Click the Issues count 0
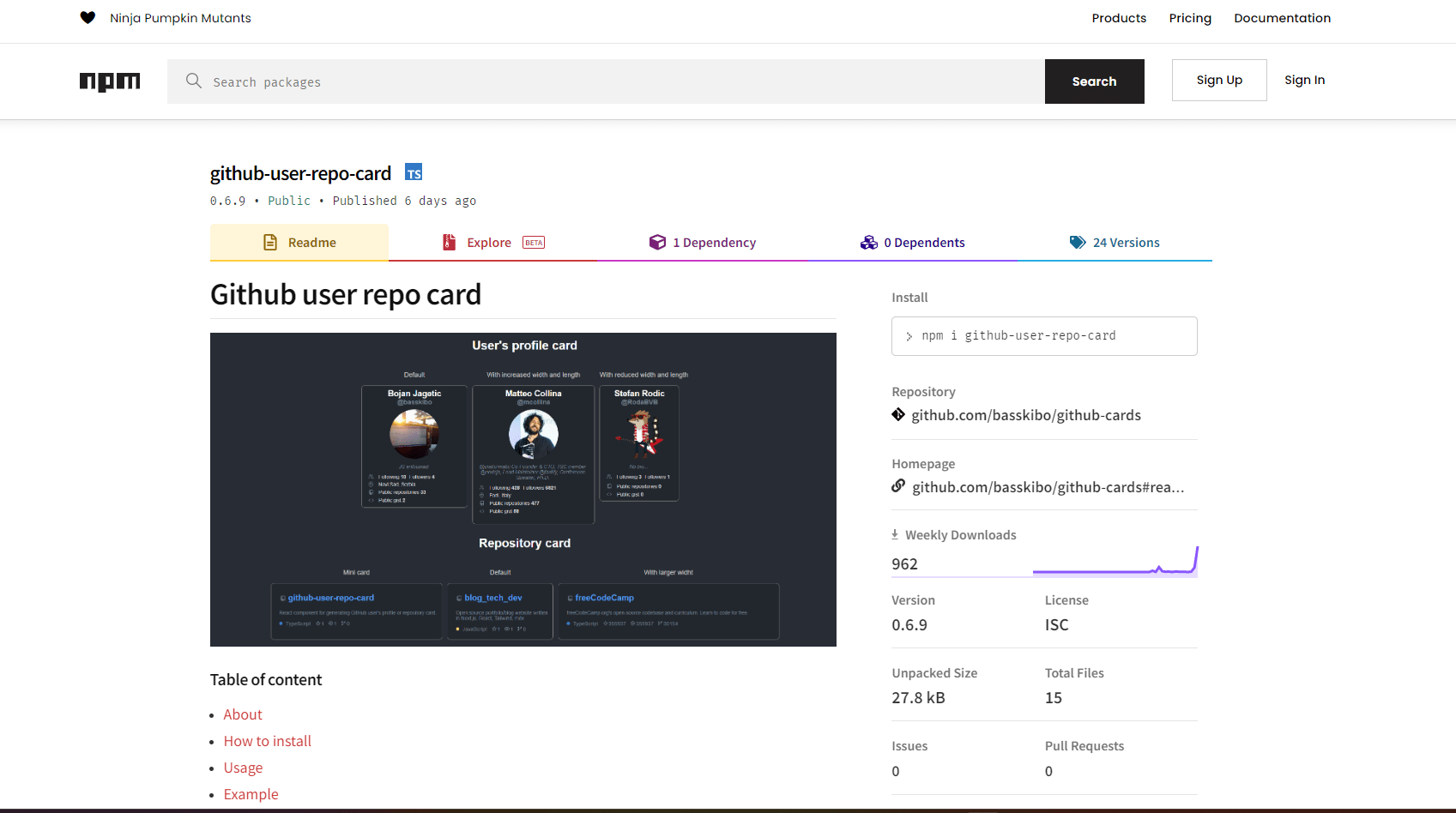 pos(896,771)
